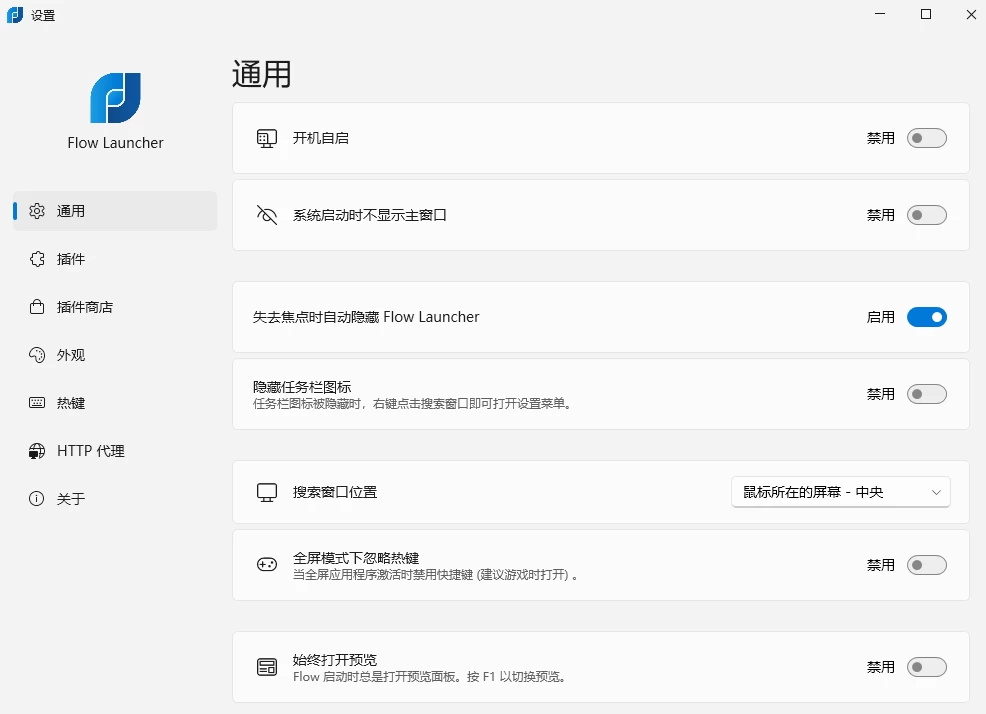This screenshot has height=714, width=986.
Task: Switch to the 通用 settings section
Action: pos(70,210)
